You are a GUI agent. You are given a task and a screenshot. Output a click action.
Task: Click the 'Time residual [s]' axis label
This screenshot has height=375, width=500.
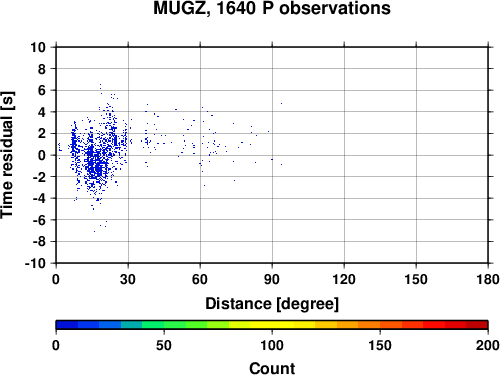click(x=7, y=155)
